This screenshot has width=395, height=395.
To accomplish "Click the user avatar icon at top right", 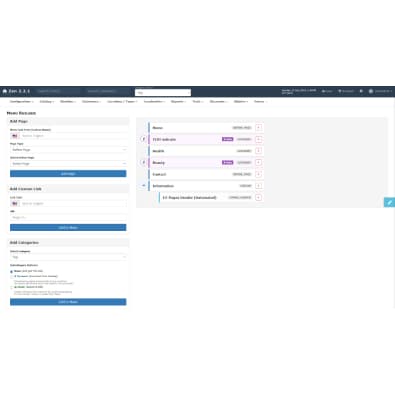I will pos(371,91).
